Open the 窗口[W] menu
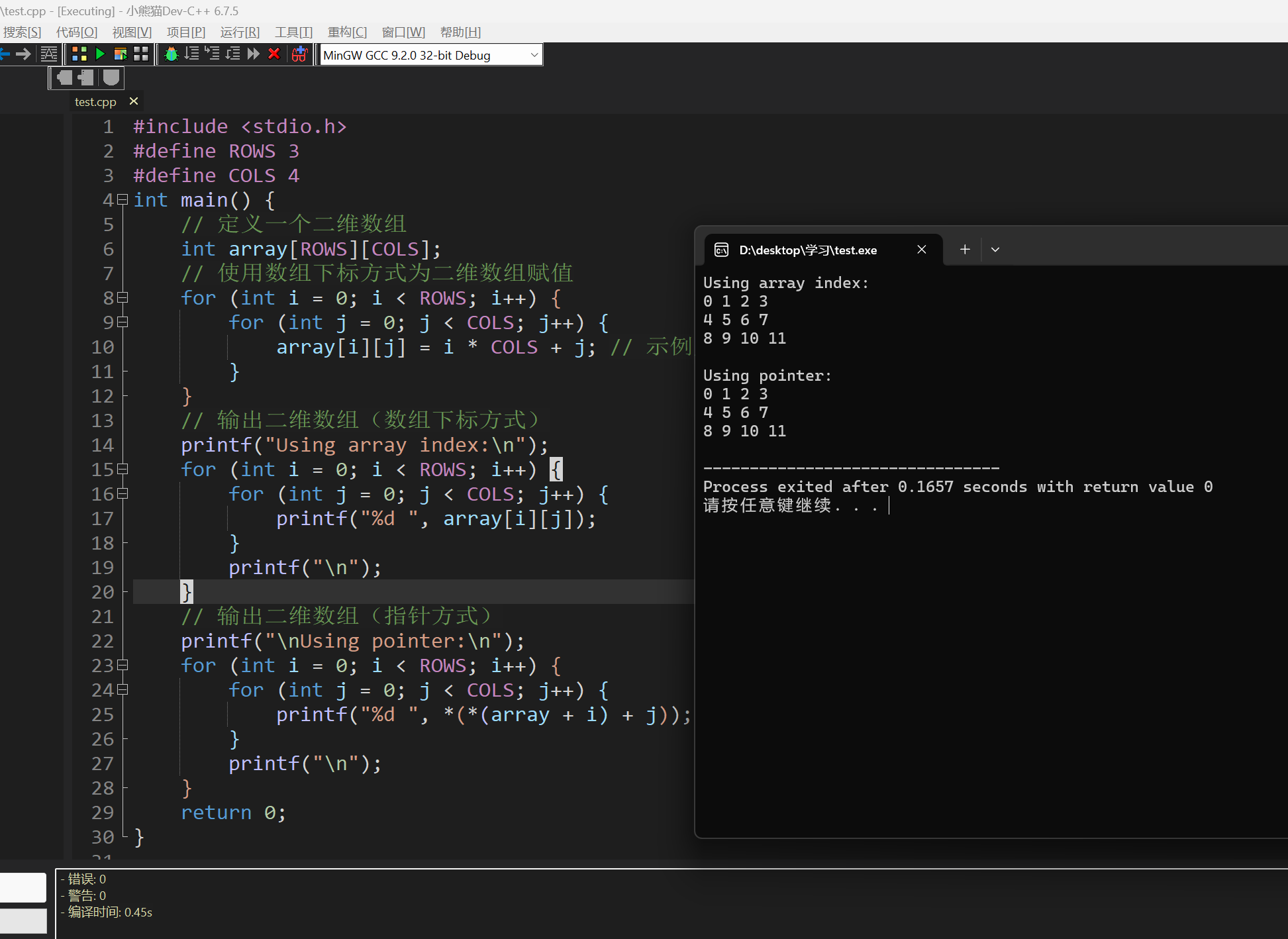Image resolution: width=1288 pixels, height=939 pixels. click(x=403, y=32)
